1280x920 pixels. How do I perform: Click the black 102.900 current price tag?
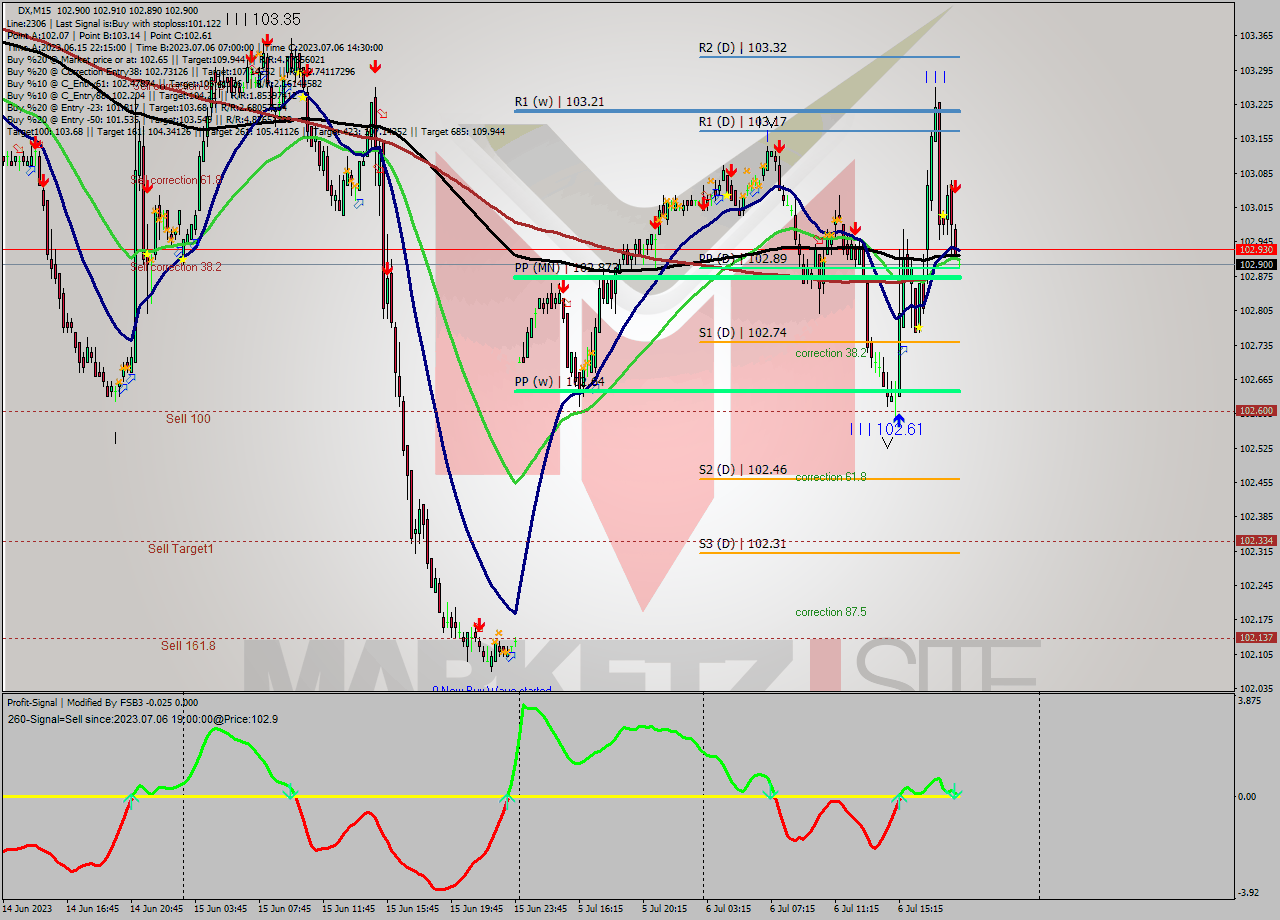(1255, 265)
